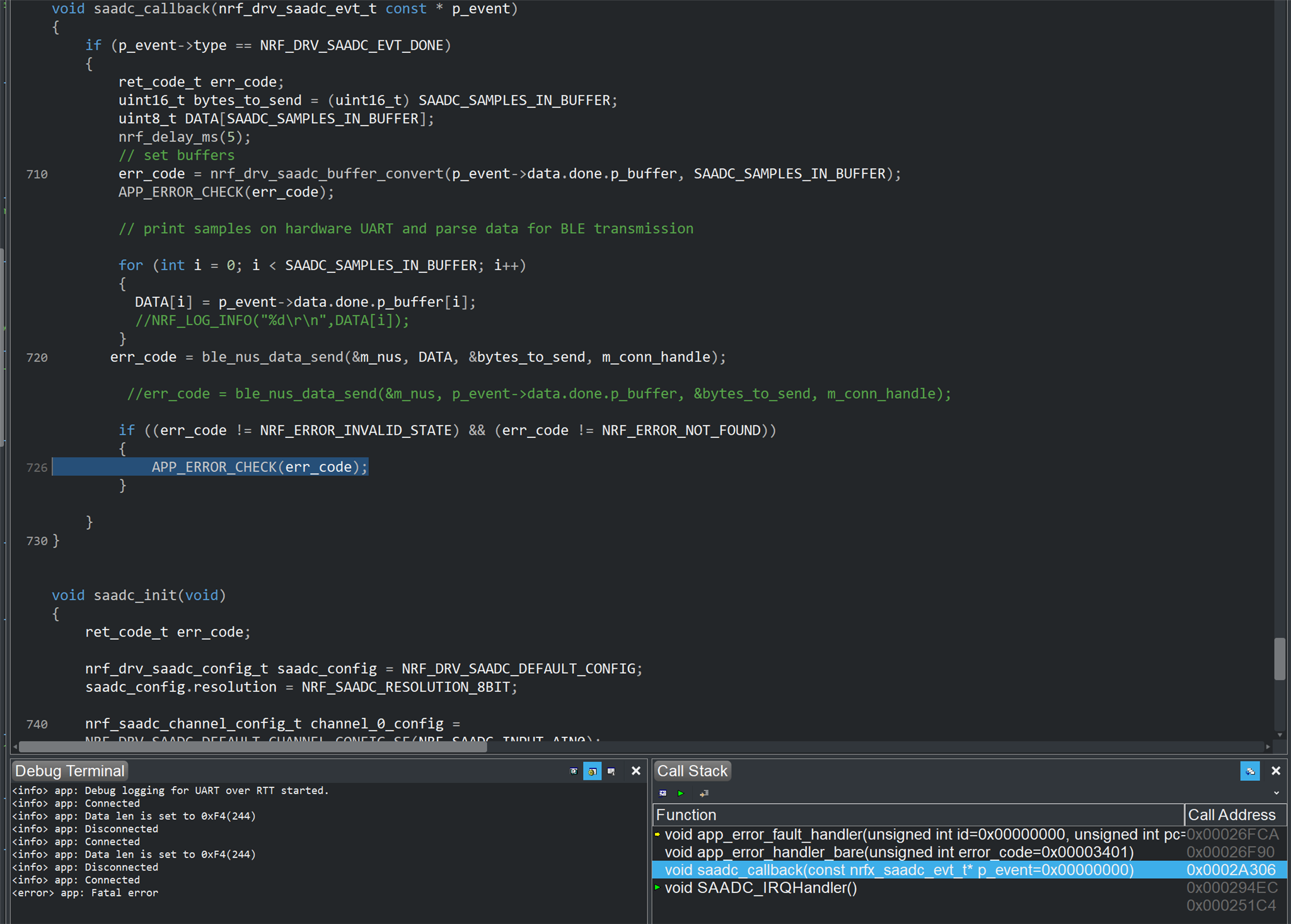1291x924 pixels.
Task: Click the DATA[i] assignment line
Action: [305, 303]
